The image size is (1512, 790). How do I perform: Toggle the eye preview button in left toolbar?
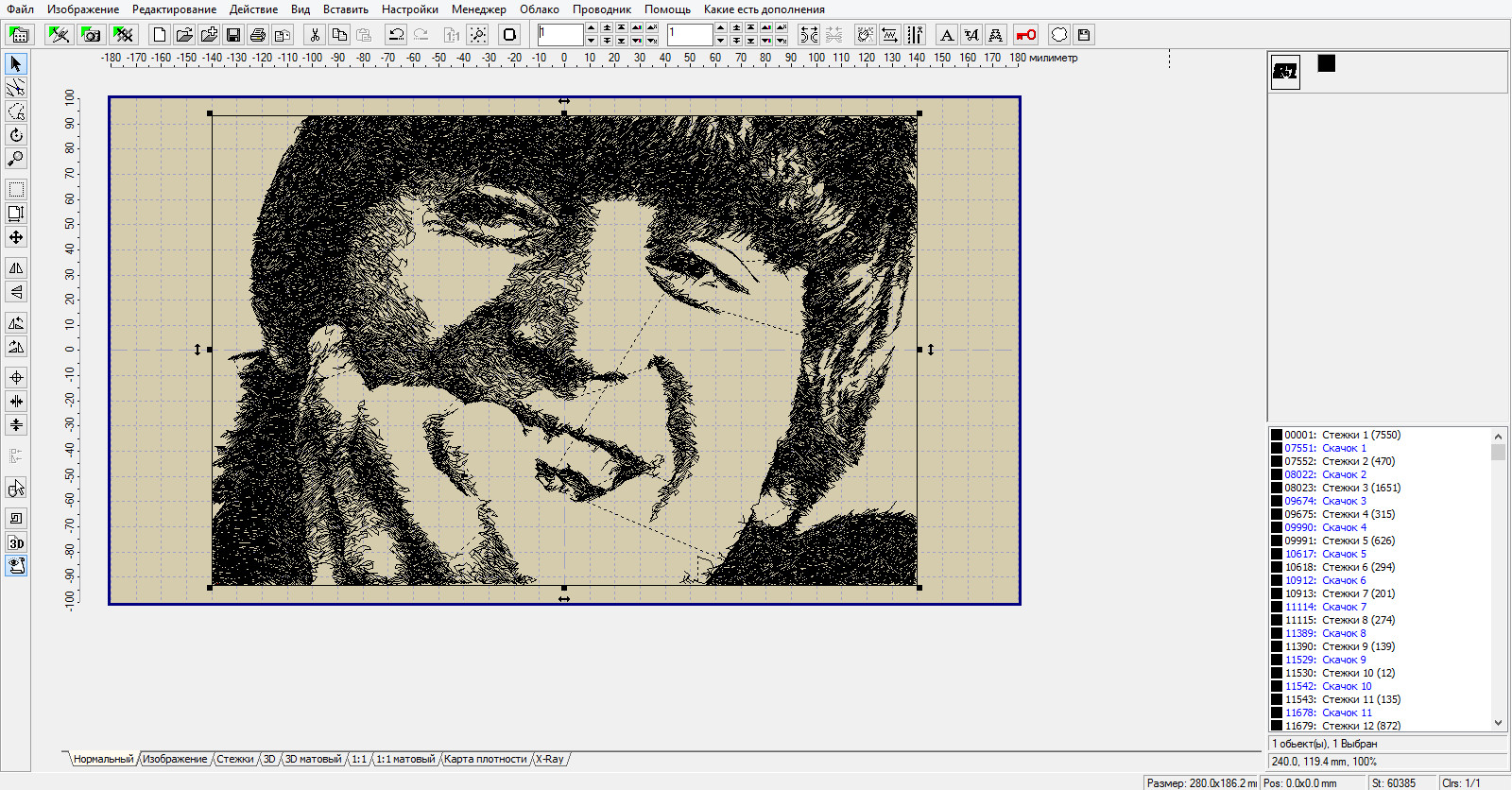(x=16, y=566)
